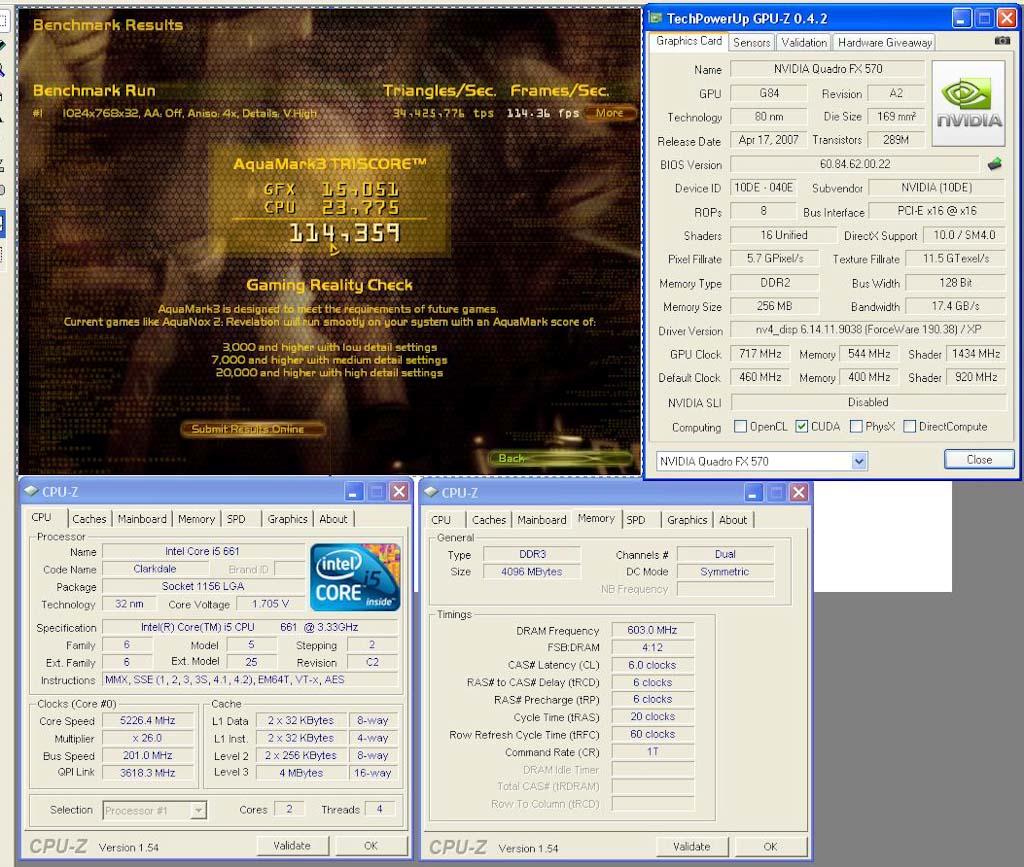Click the Intel Core i5 logo badge
Image resolution: width=1024 pixels, height=867 pixels.
355,576
